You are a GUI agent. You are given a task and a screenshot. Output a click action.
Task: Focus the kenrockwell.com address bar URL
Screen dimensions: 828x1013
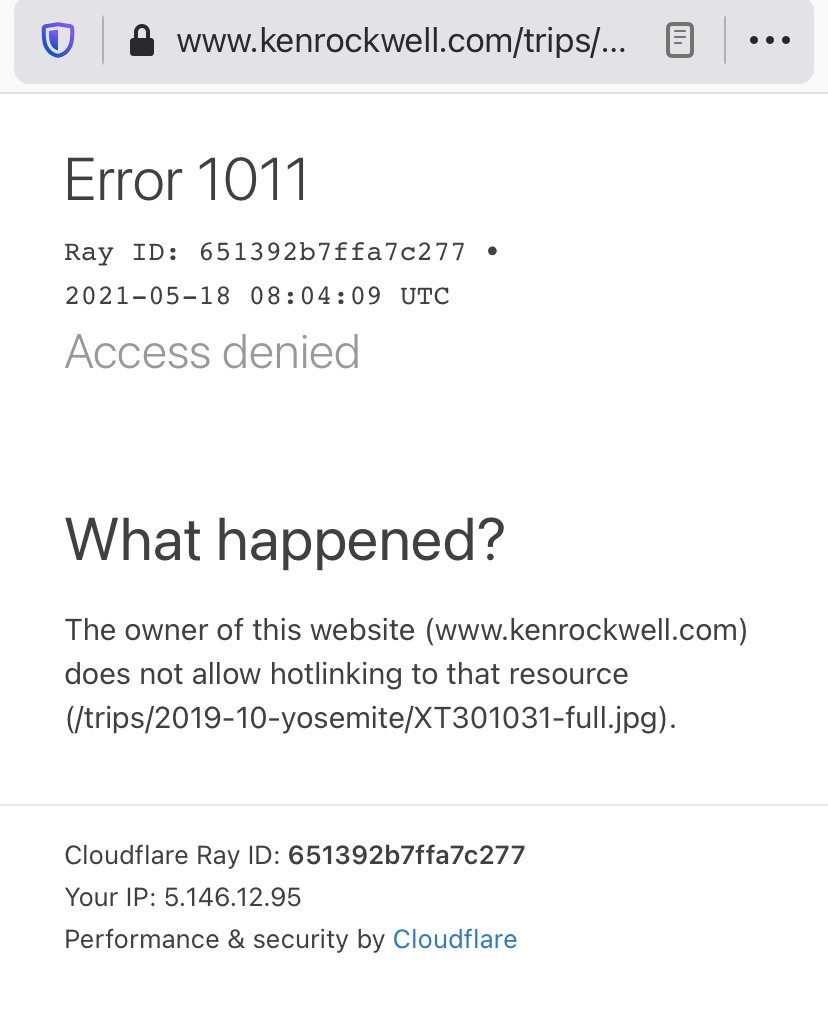pyautogui.click(x=402, y=40)
